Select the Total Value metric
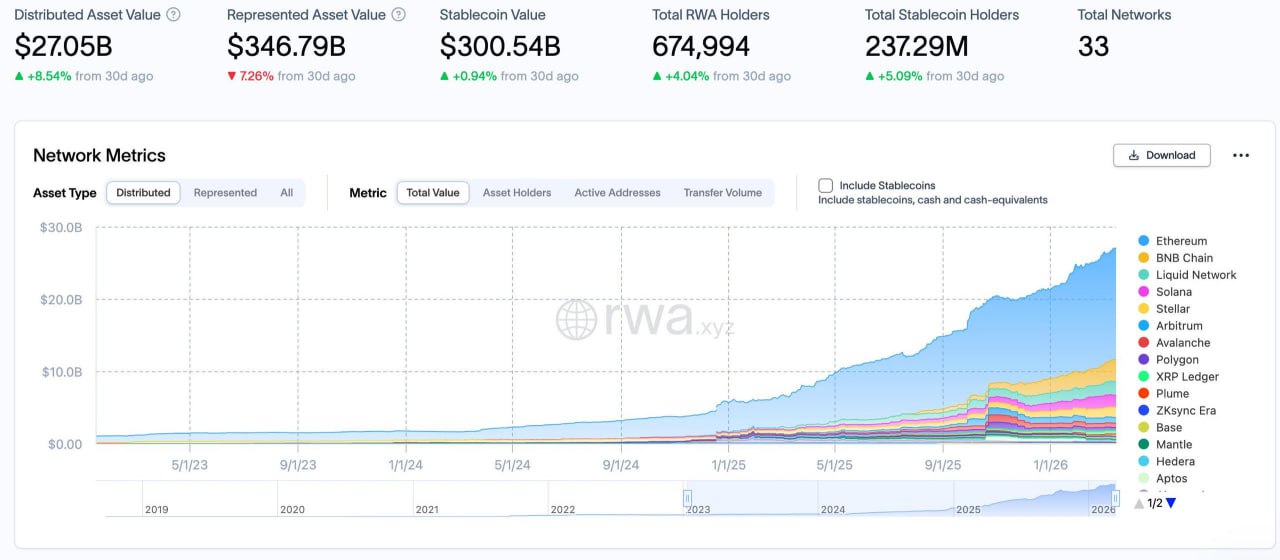 pos(433,193)
